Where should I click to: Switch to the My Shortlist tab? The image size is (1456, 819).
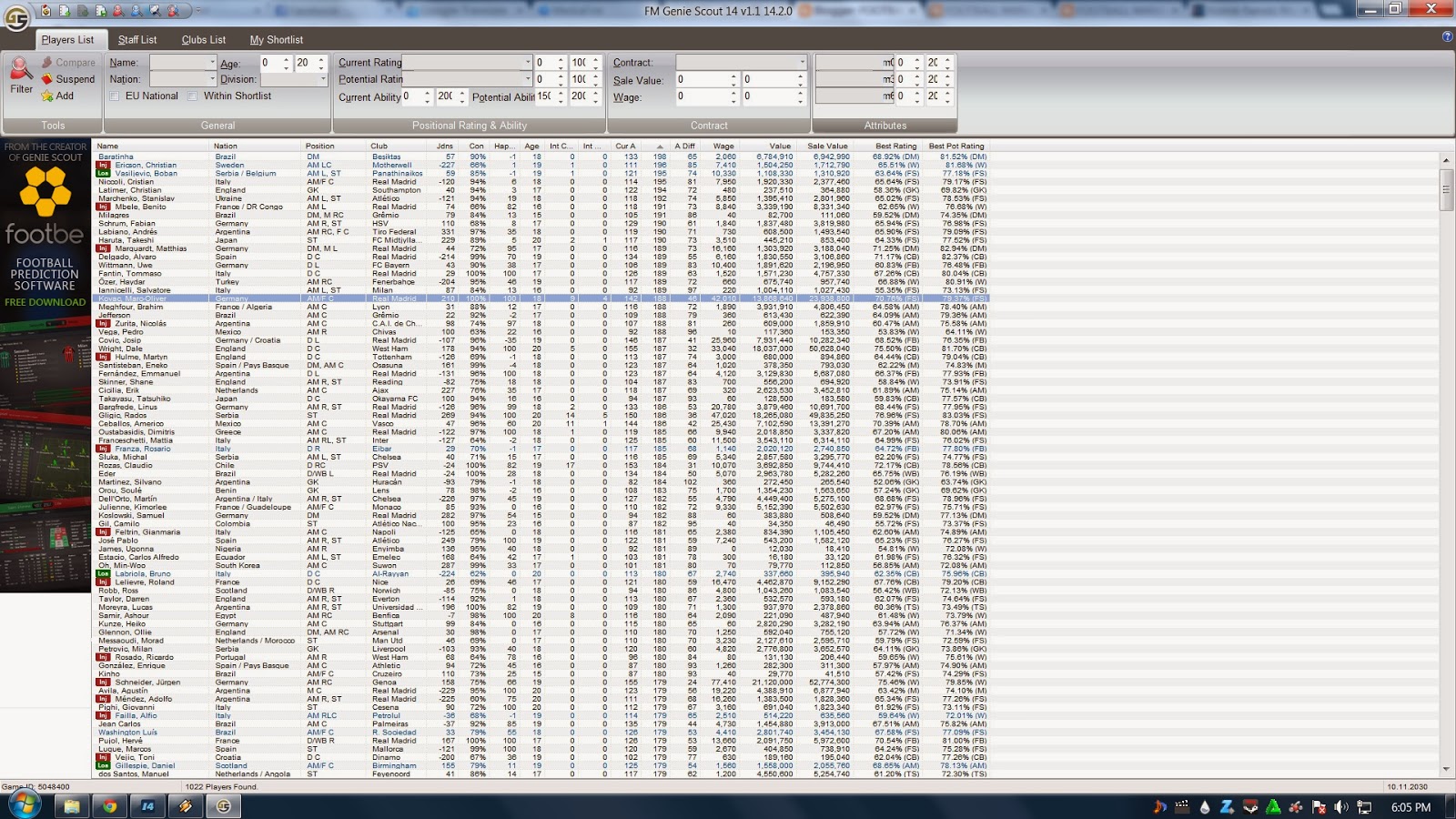tap(277, 40)
